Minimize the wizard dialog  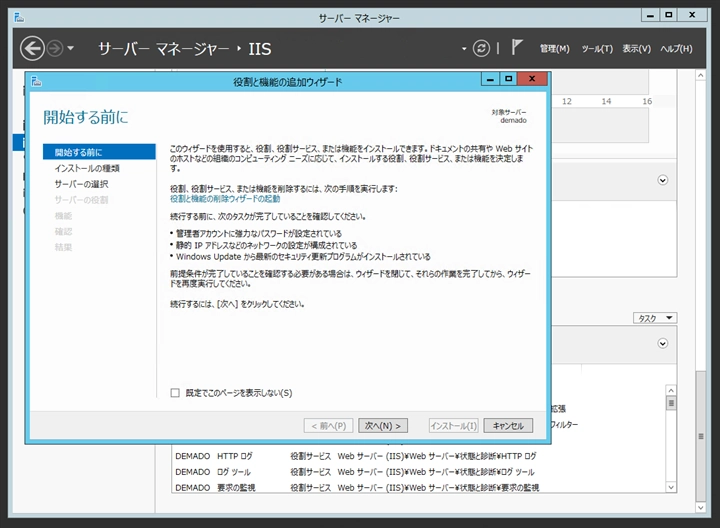490,79
